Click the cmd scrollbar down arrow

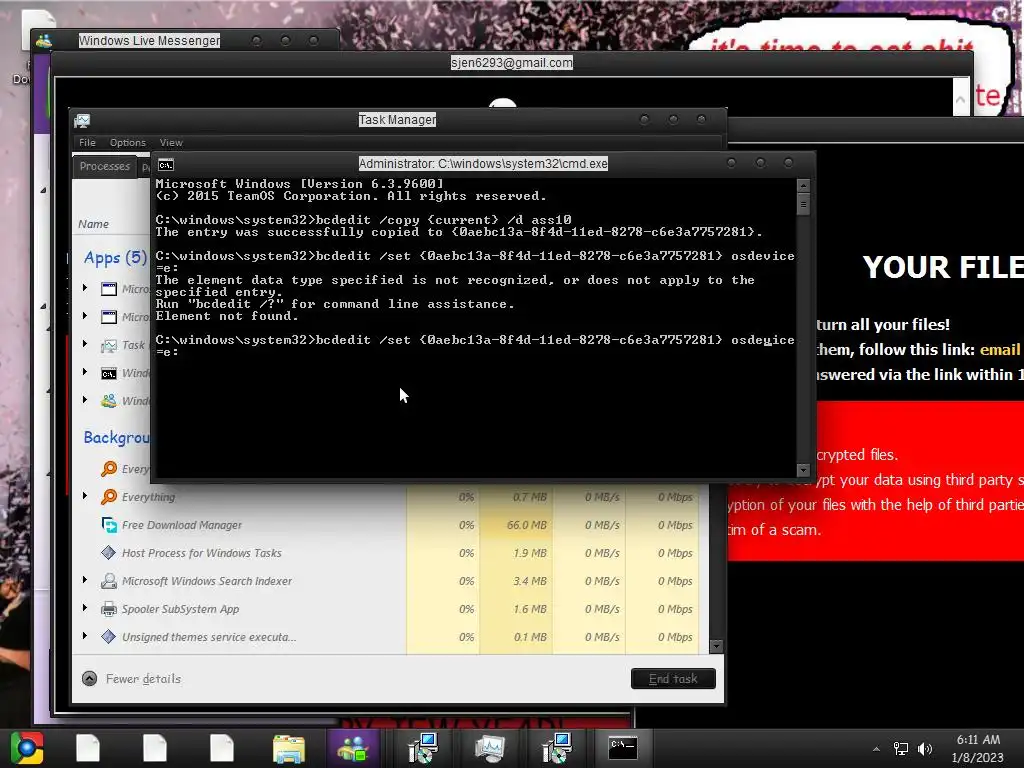803,470
